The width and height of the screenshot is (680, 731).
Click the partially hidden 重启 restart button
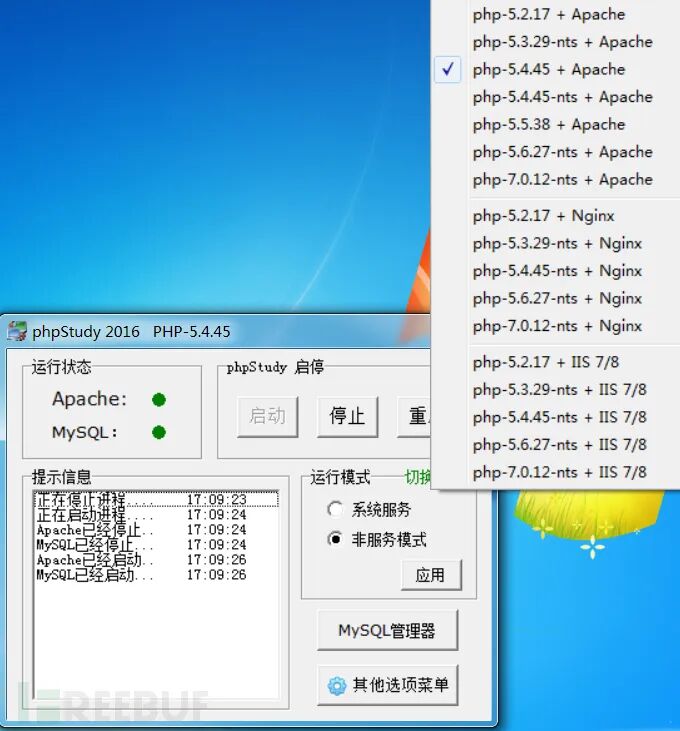pyautogui.click(x=414, y=416)
